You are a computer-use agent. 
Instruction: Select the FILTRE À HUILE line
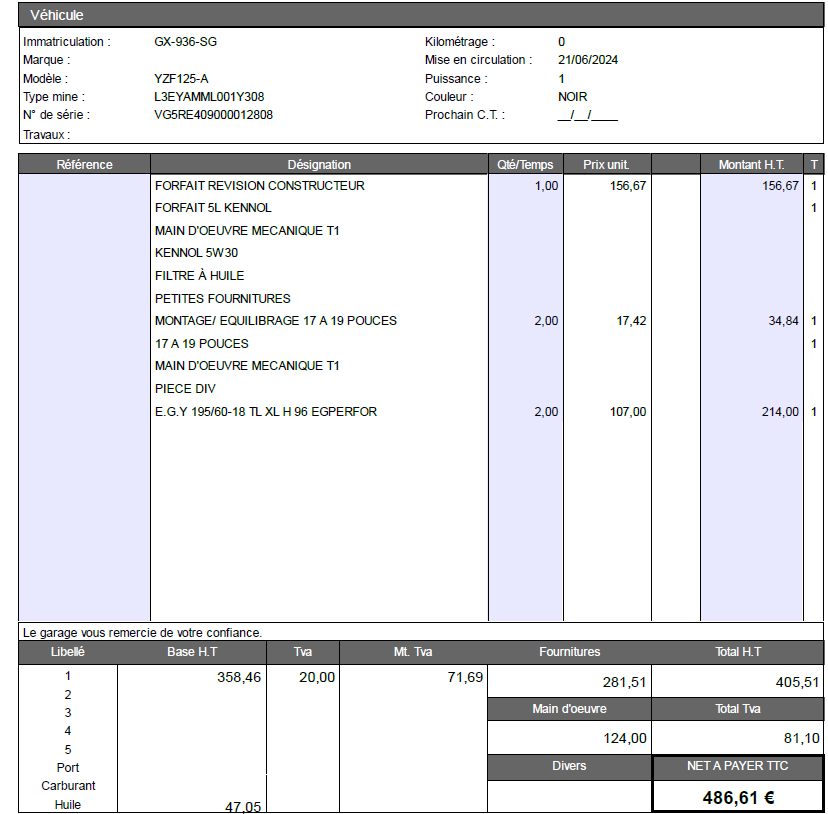click(200, 276)
